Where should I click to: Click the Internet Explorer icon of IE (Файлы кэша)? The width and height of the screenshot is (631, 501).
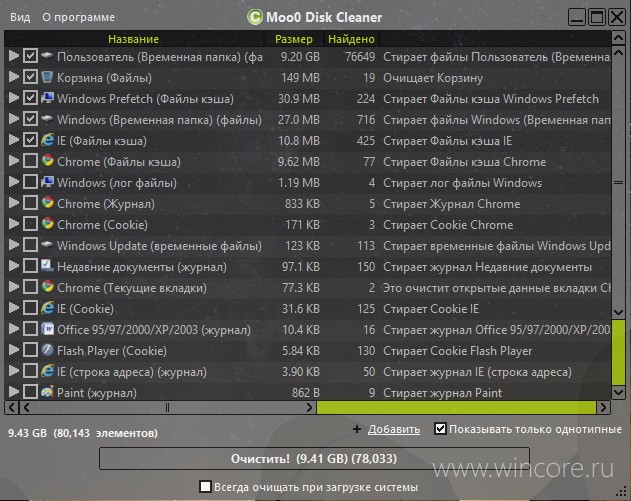pyautogui.click(x=47, y=140)
